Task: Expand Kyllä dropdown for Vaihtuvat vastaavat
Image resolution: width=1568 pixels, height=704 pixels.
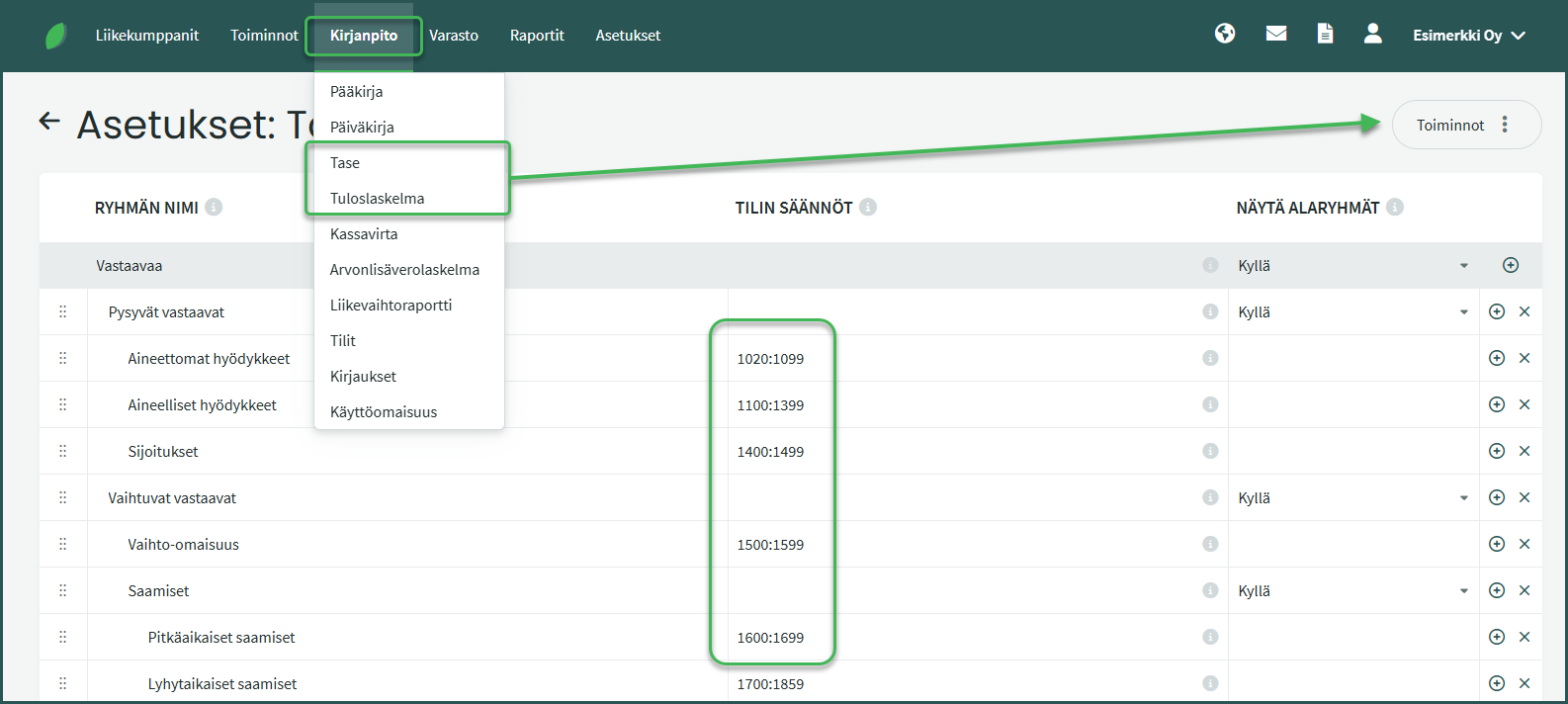Action: click(1463, 498)
